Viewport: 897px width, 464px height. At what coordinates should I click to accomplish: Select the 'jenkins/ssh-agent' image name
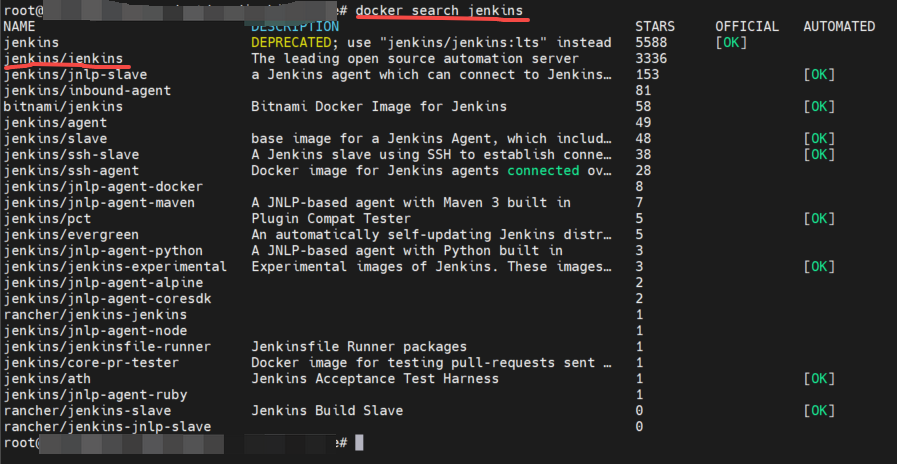[x=71, y=170]
